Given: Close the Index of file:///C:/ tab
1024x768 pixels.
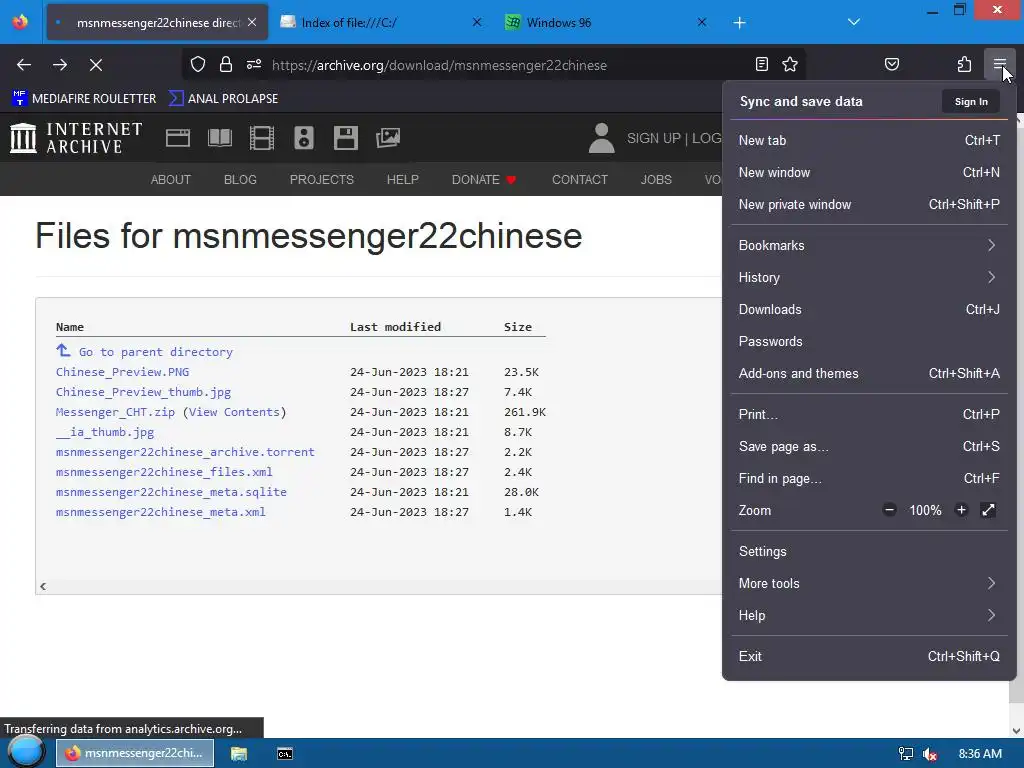Looking at the screenshot, I should (x=477, y=22).
